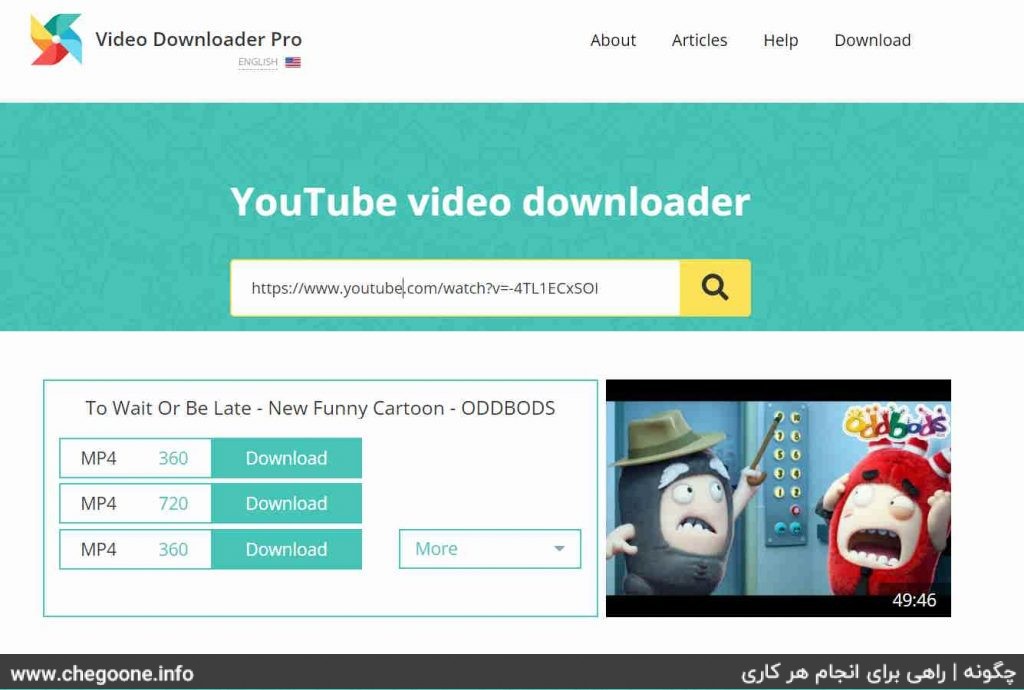Click the Video Downloader Pro pinwheel logo
This screenshot has width=1024, height=690.
(57, 40)
